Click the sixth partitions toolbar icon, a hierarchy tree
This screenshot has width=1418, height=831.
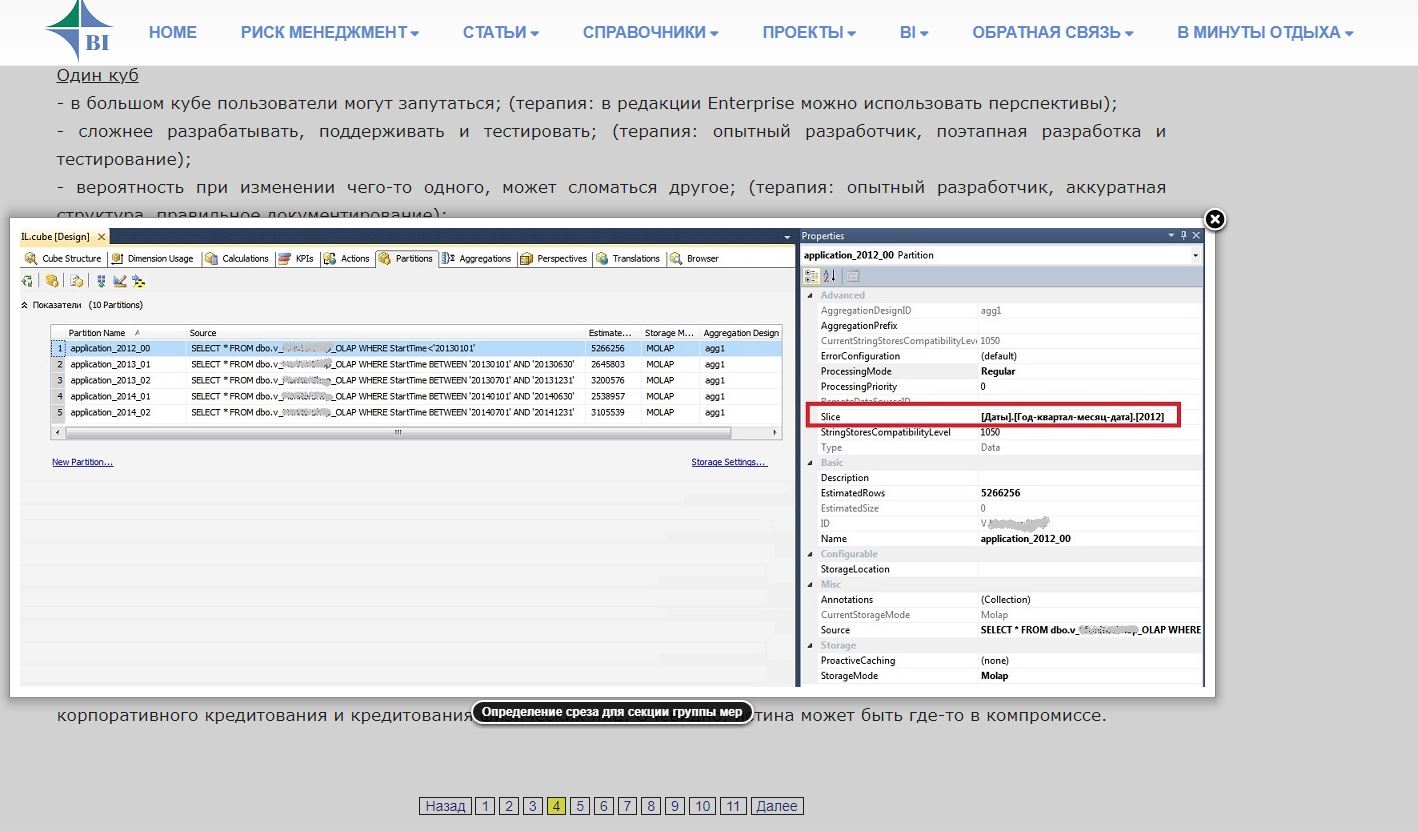tap(138, 281)
